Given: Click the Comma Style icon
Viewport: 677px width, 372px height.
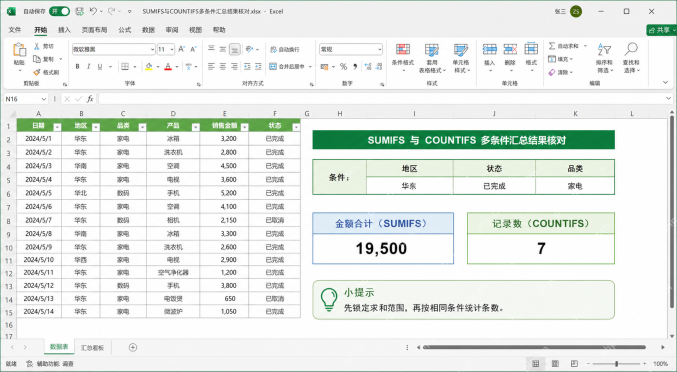Looking at the screenshot, I should 355,66.
